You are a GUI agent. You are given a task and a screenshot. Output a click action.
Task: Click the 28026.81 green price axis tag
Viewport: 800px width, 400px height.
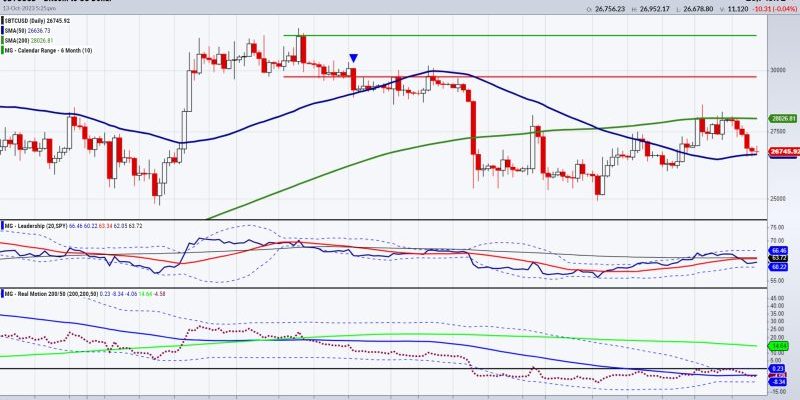click(784, 118)
